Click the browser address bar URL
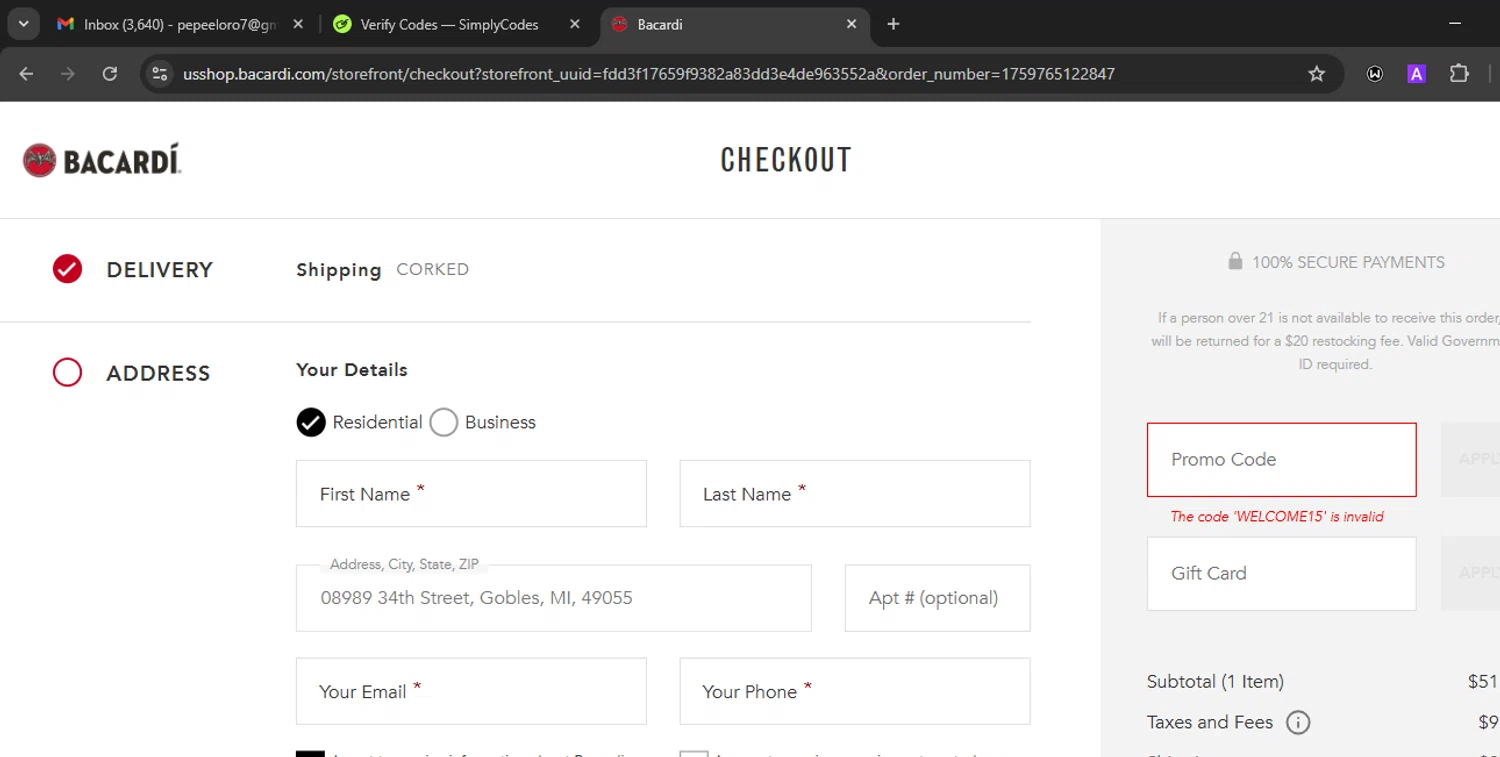The height and width of the screenshot is (757, 1500). 649,74
